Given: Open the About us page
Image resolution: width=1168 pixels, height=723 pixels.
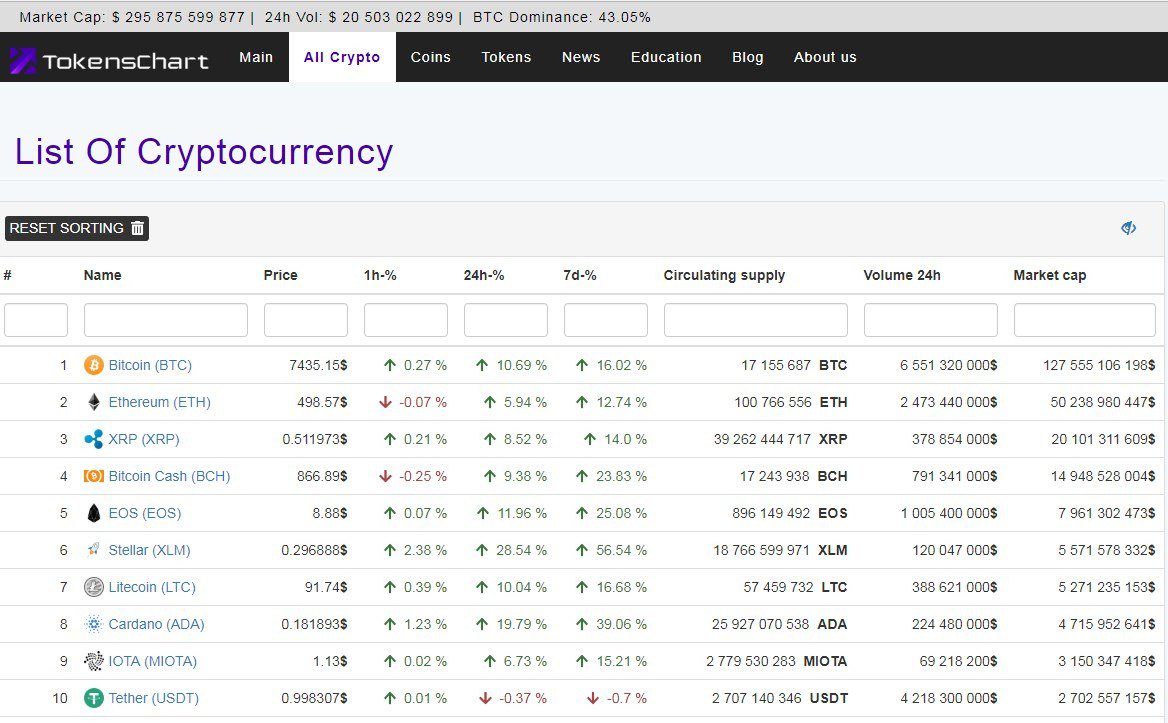Looking at the screenshot, I should pos(825,57).
